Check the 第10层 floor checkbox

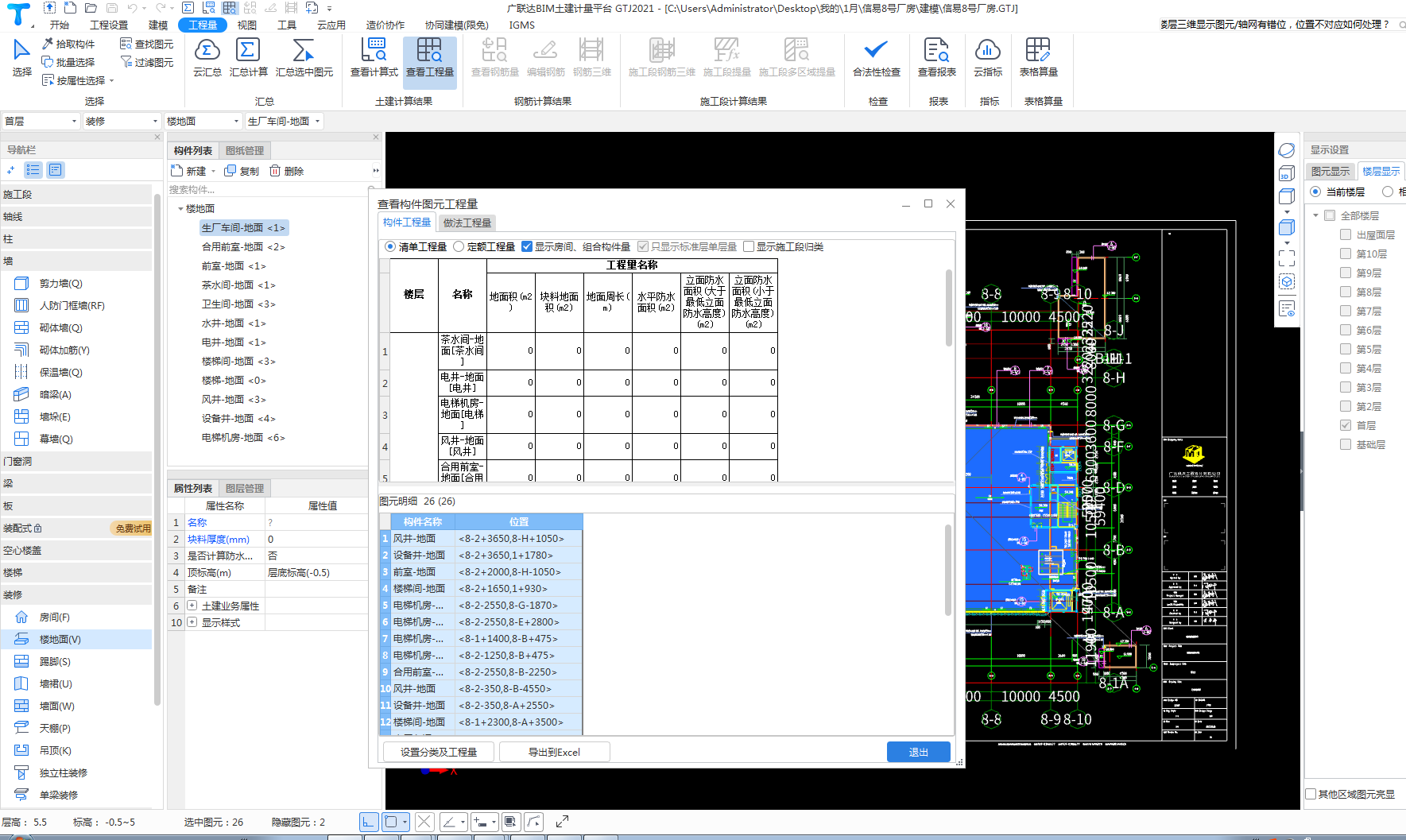point(1346,254)
